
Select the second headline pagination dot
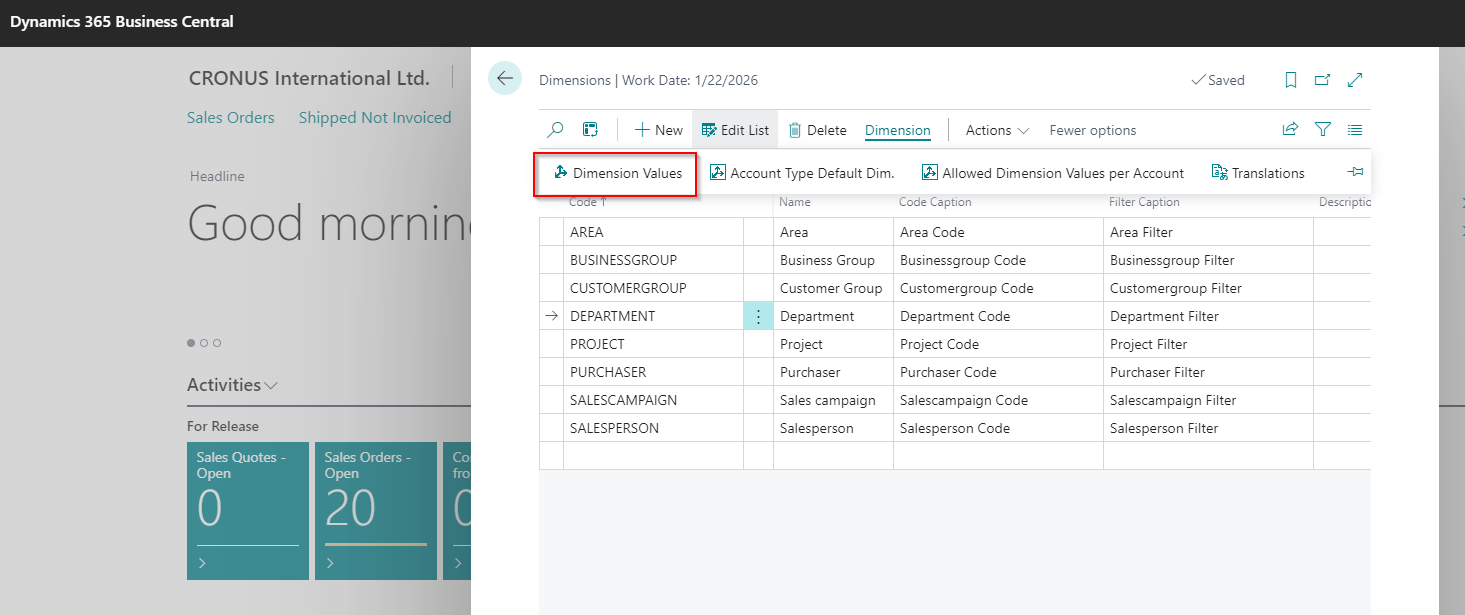(204, 343)
